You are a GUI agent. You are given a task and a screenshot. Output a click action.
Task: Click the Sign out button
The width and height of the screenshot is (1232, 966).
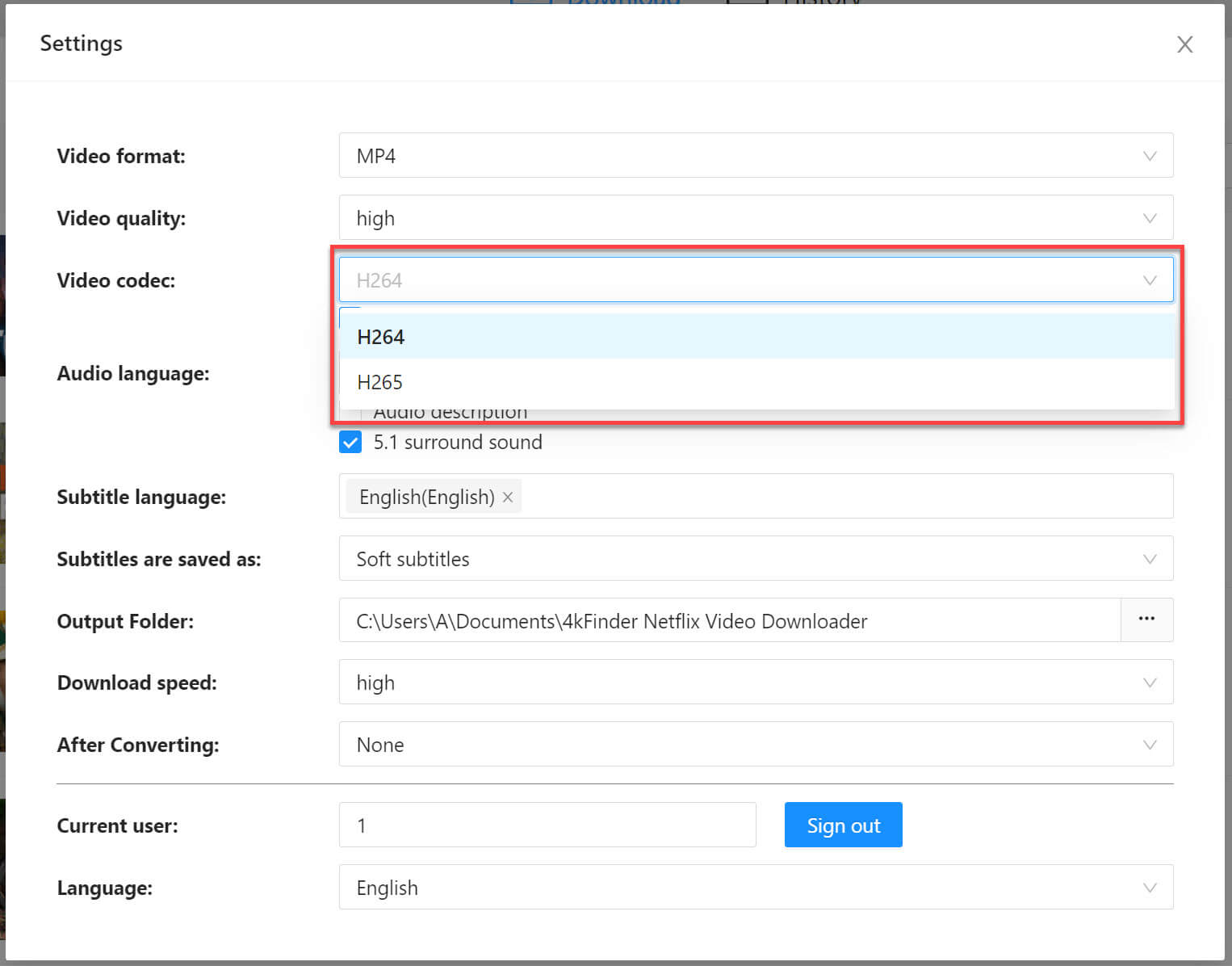843,825
